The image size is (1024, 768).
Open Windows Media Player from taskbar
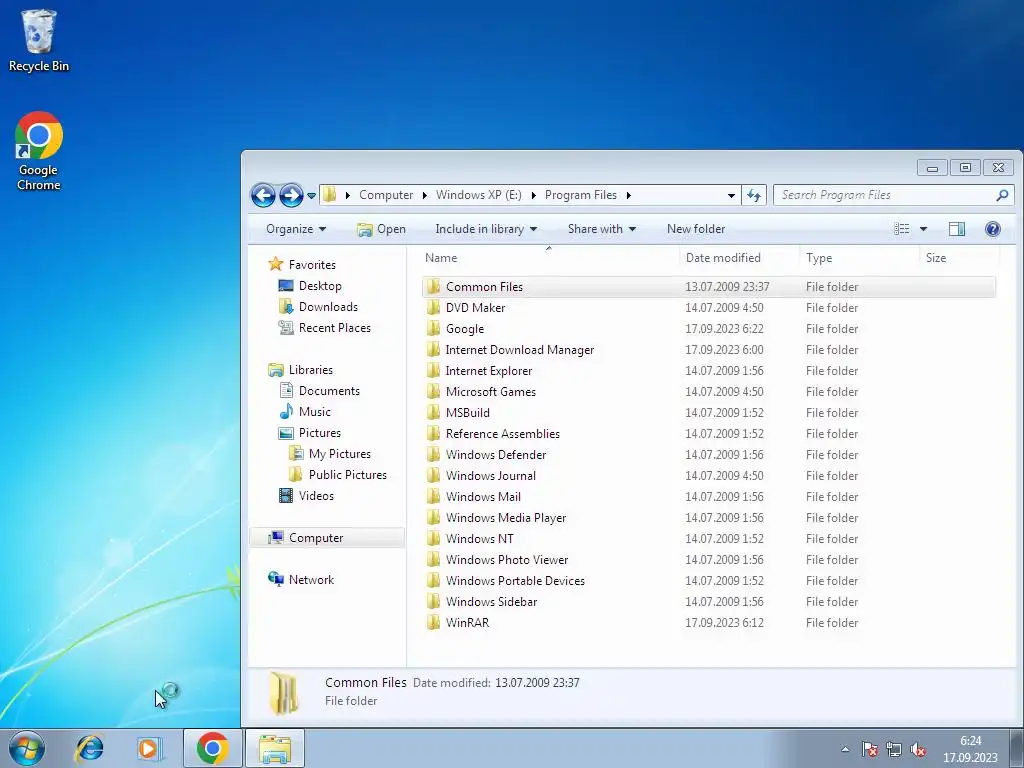(x=149, y=748)
